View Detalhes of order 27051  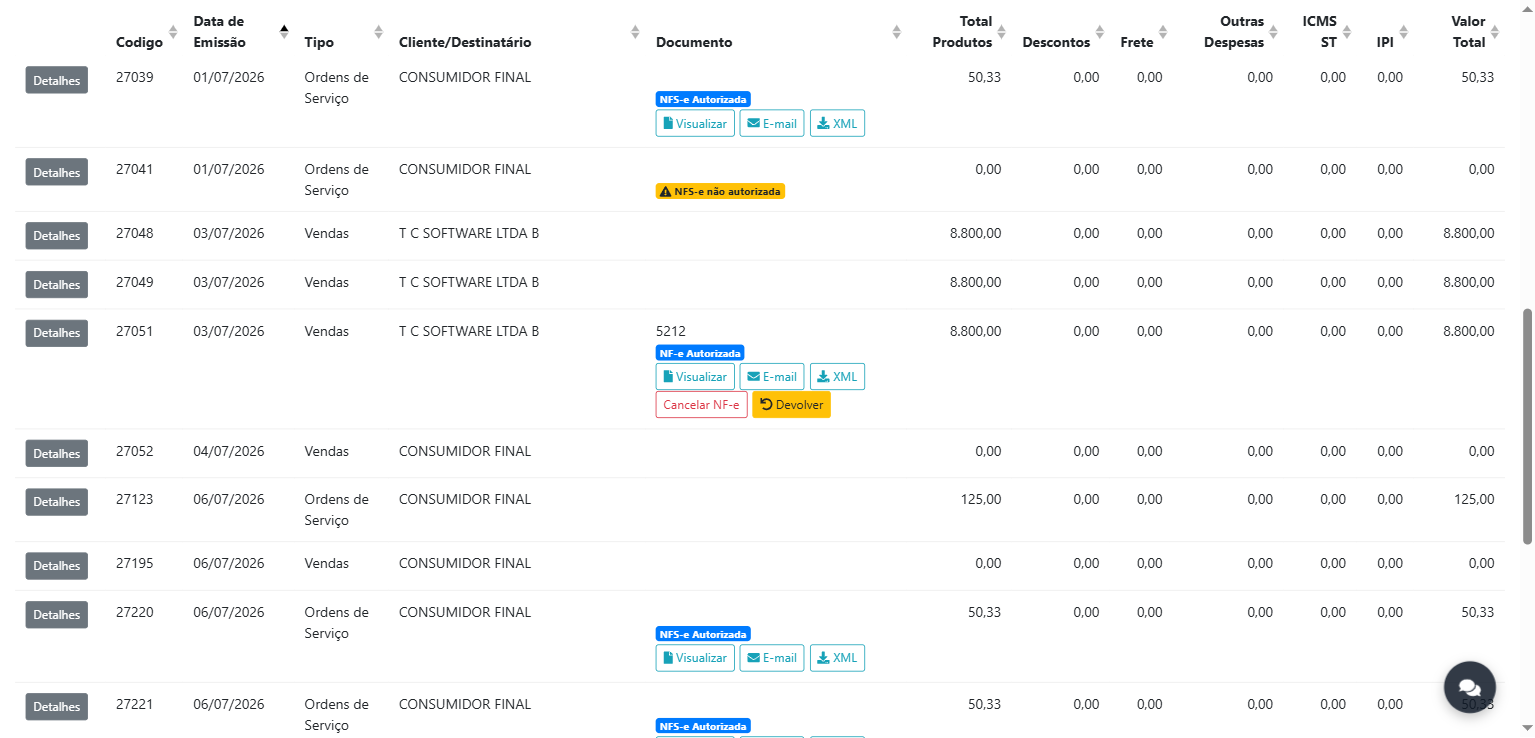click(x=56, y=333)
